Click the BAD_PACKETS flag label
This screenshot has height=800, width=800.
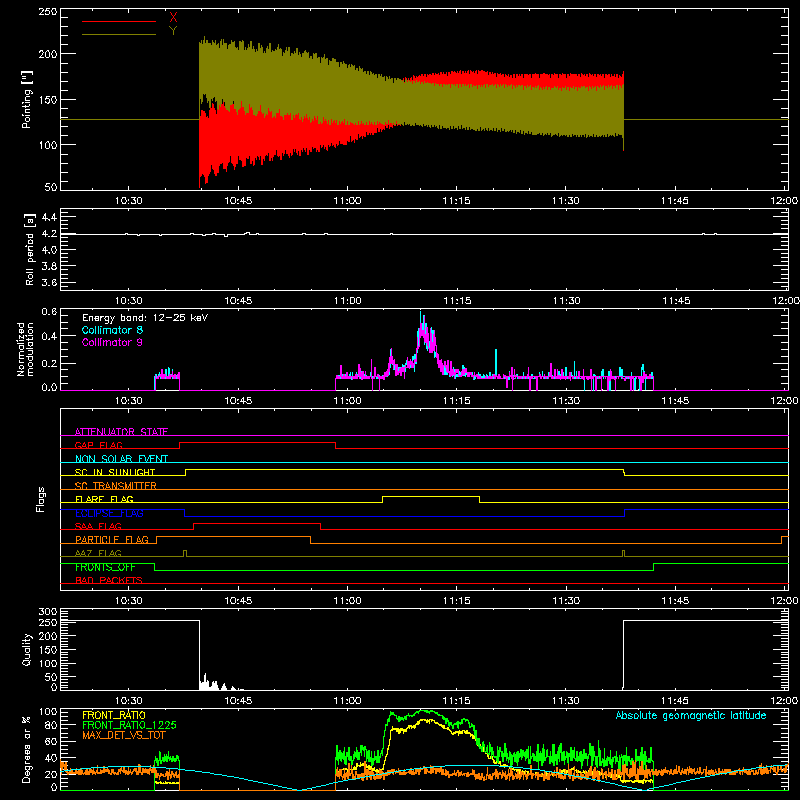(109, 580)
